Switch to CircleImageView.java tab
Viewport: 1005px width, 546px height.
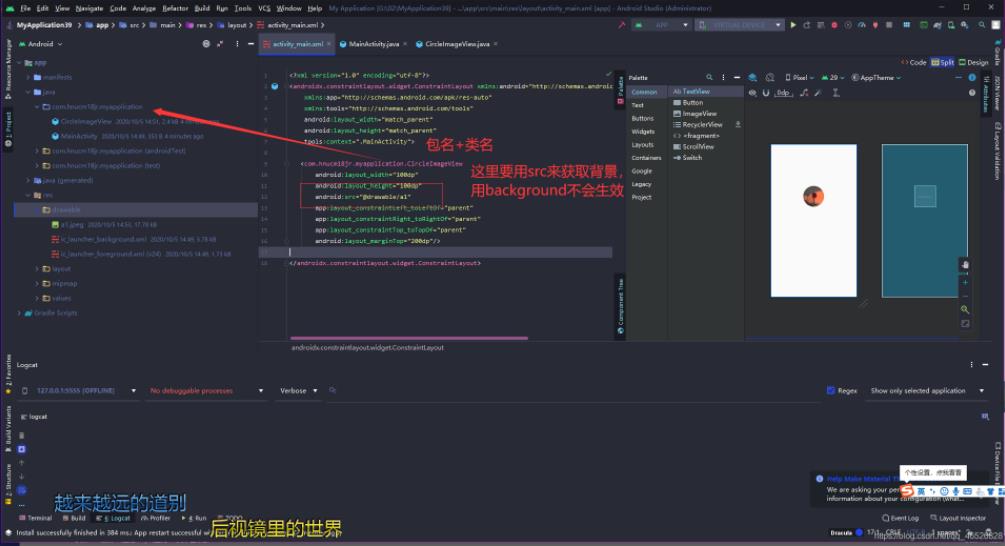[457, 44]
